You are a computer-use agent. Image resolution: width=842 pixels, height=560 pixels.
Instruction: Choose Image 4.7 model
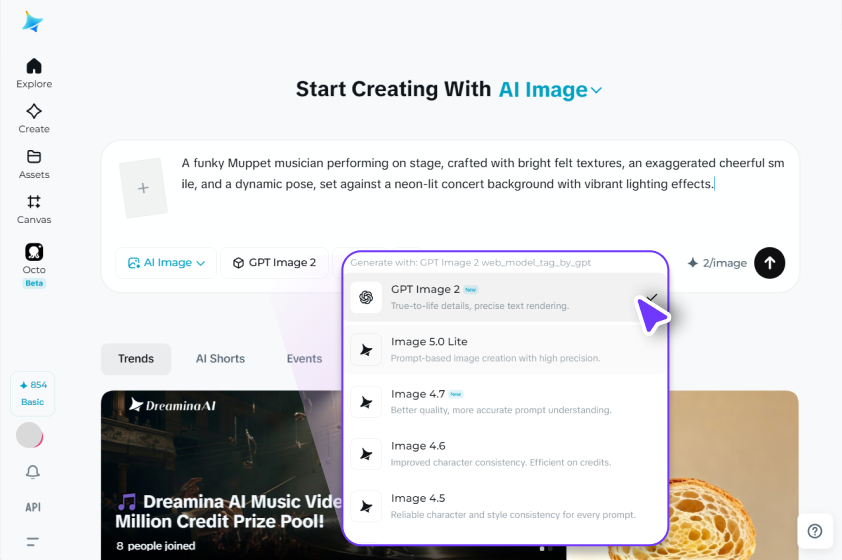click(x=505, y=402)
